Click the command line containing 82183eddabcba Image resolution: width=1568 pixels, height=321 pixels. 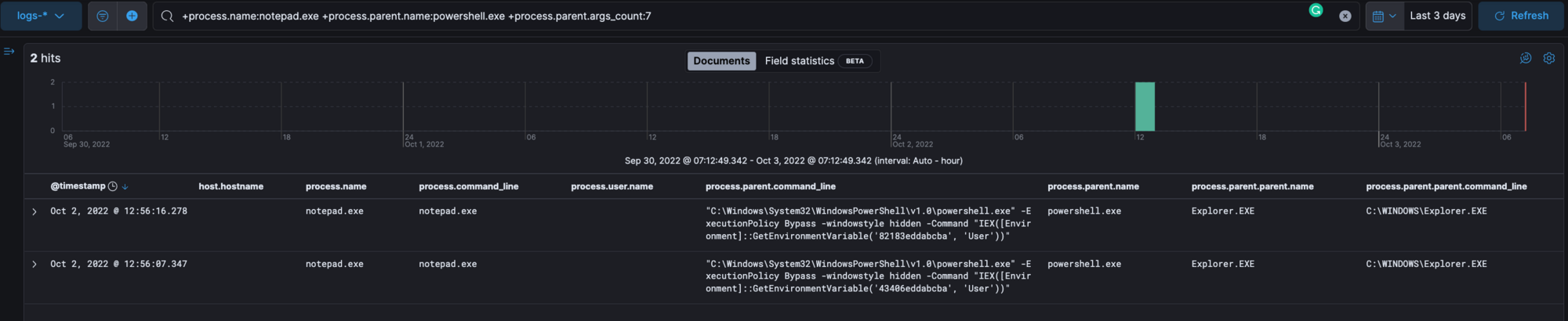pos(868,223)
